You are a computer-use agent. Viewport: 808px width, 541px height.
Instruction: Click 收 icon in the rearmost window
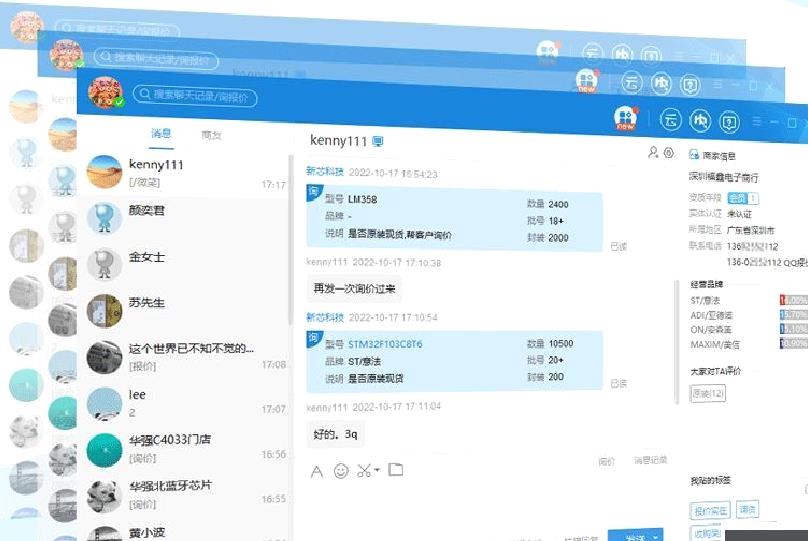pyautogui.click(x=622, y=54)
